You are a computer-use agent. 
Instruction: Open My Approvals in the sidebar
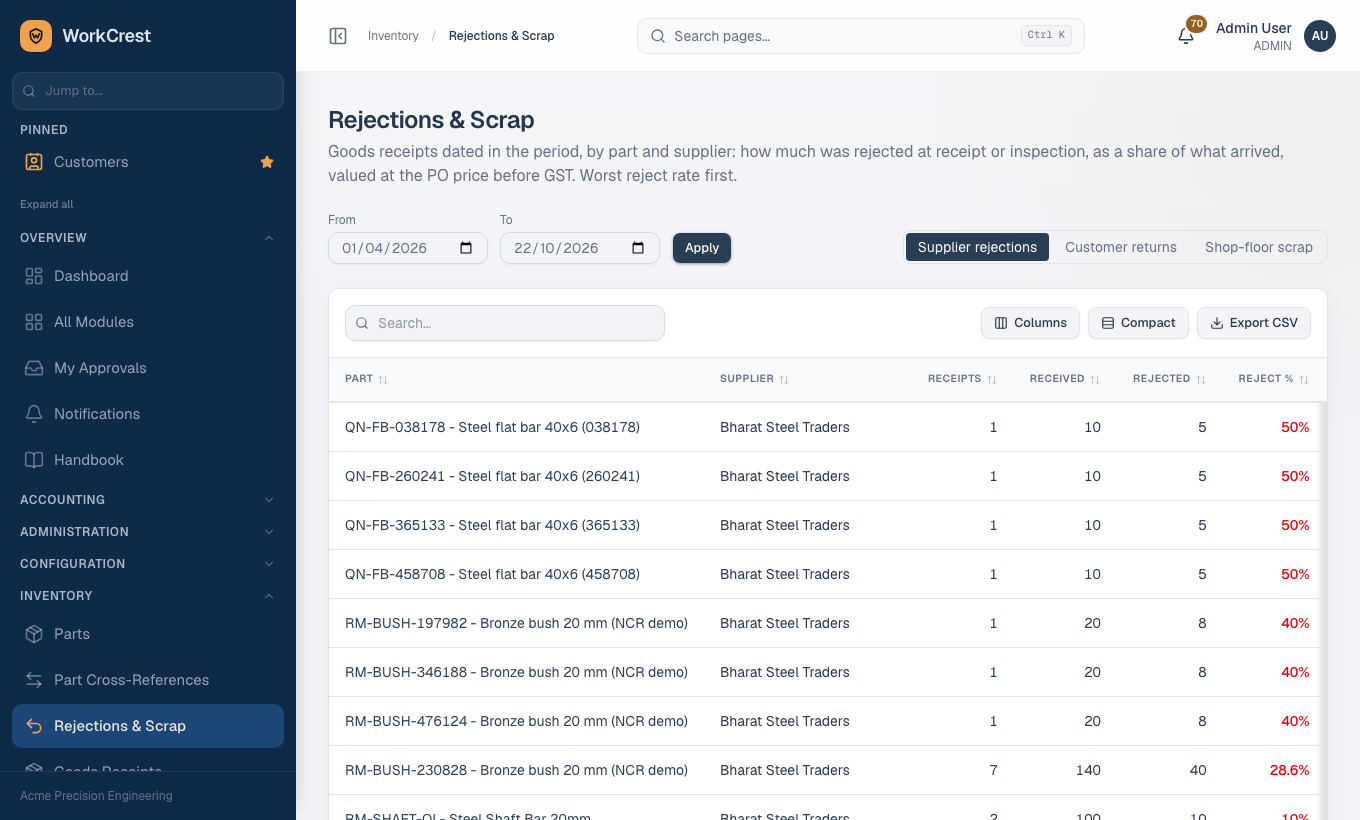(148, 368)
